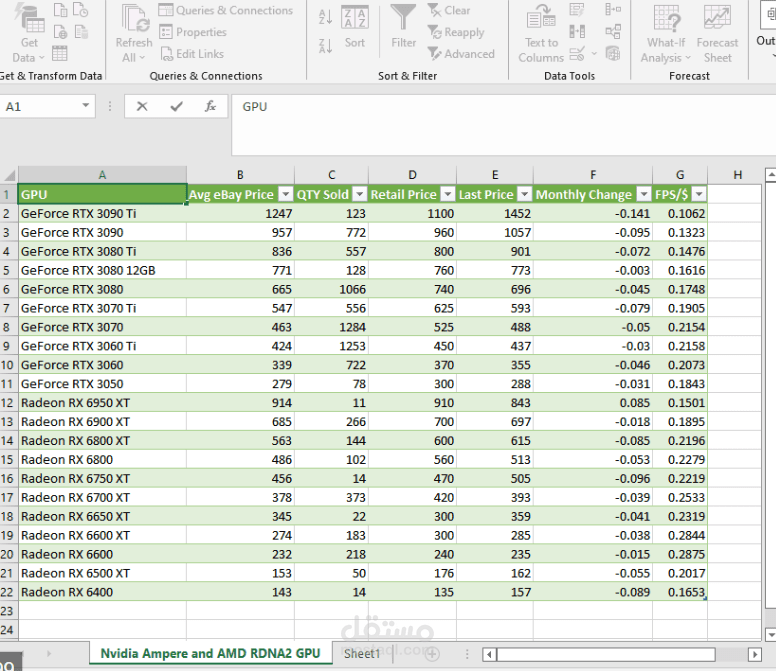Click horizontal scrollbar left arrow
The width and height of the screenshot is (776, 671).
(x=489, y=655)
